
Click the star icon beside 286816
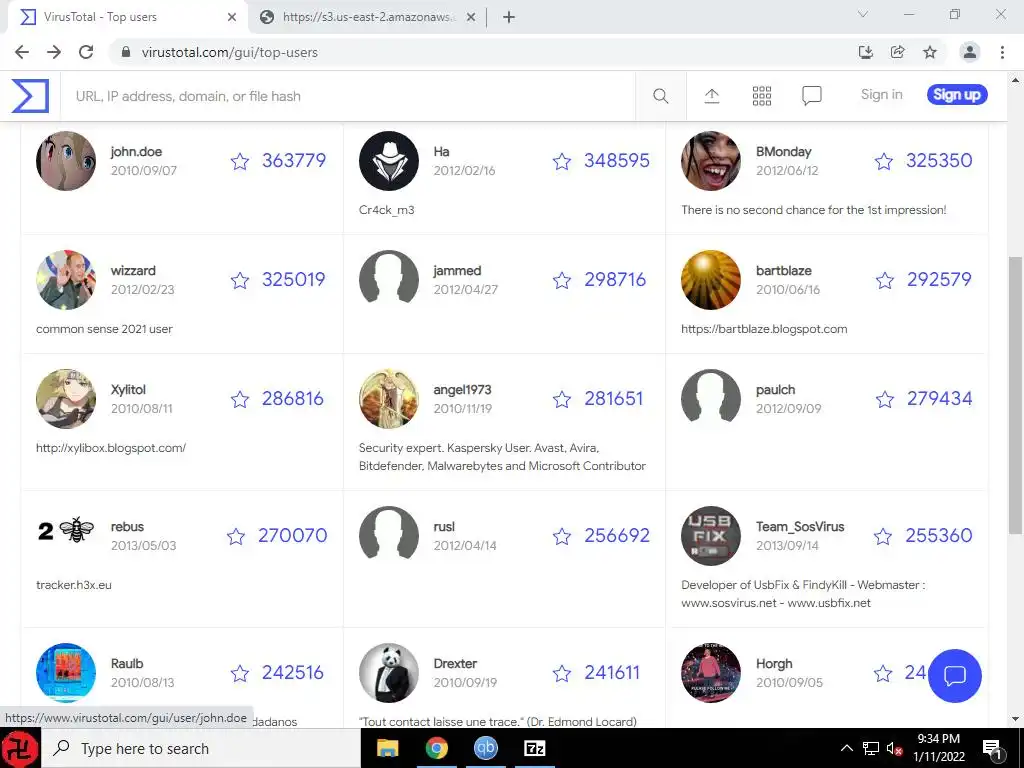[240, 399]
